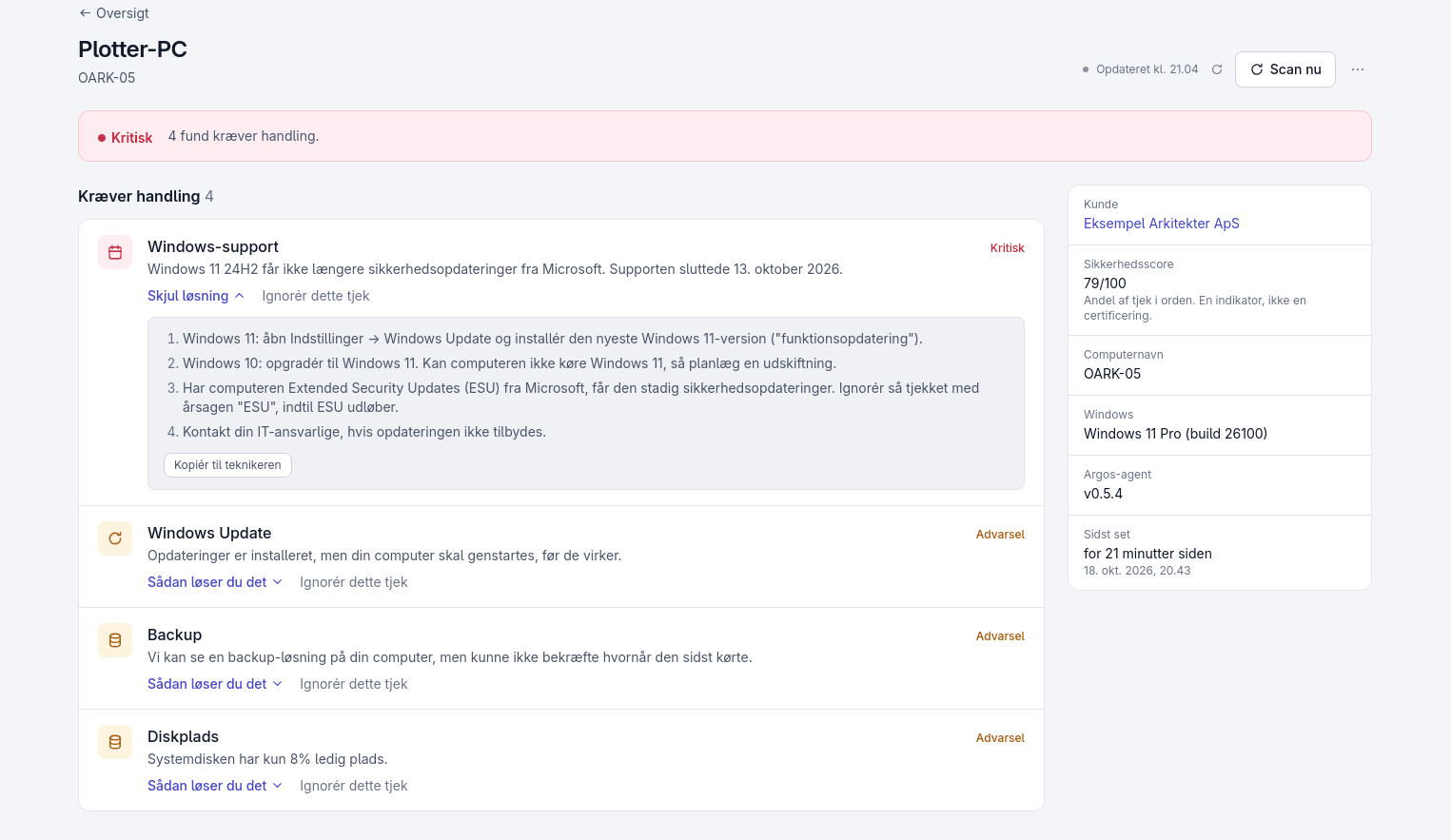
Task: Click the Backup database icon
Action: pos(115,640)
